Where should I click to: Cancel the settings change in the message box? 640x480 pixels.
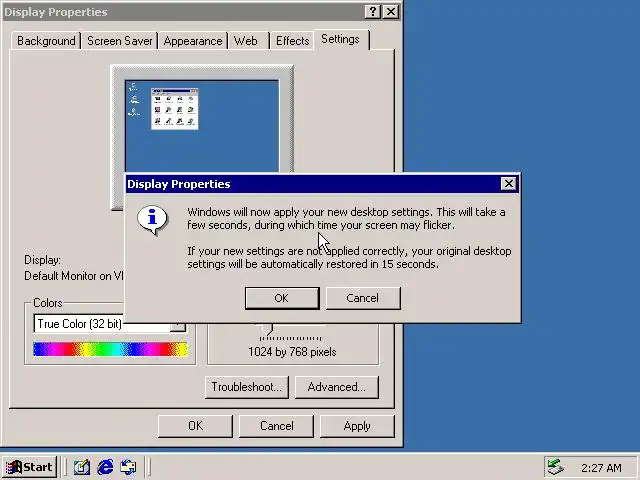pyautogui.click(x=363, y=298)
